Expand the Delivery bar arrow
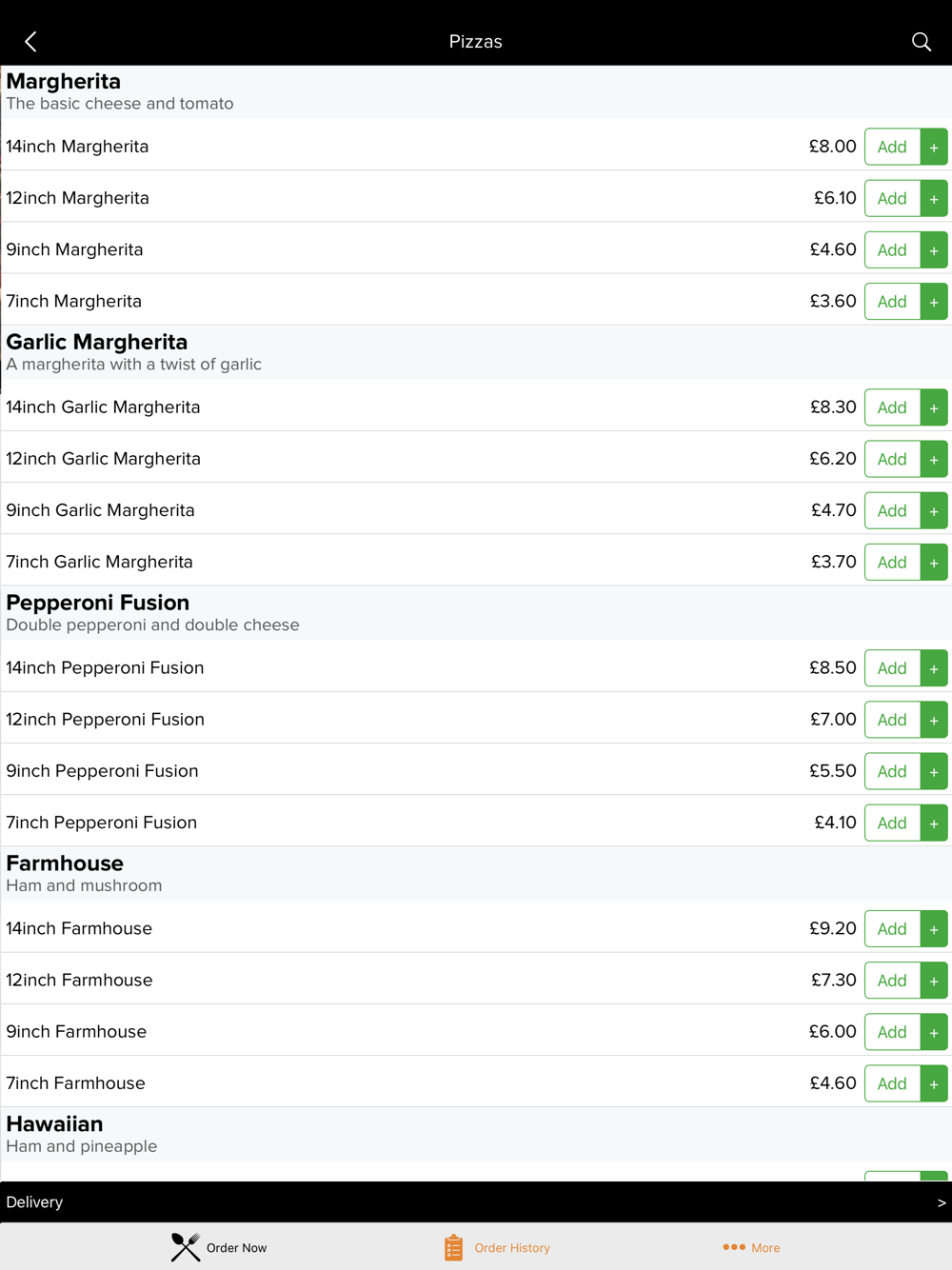The height and width of the screenshot is (1270, 952). point(942,1202)
